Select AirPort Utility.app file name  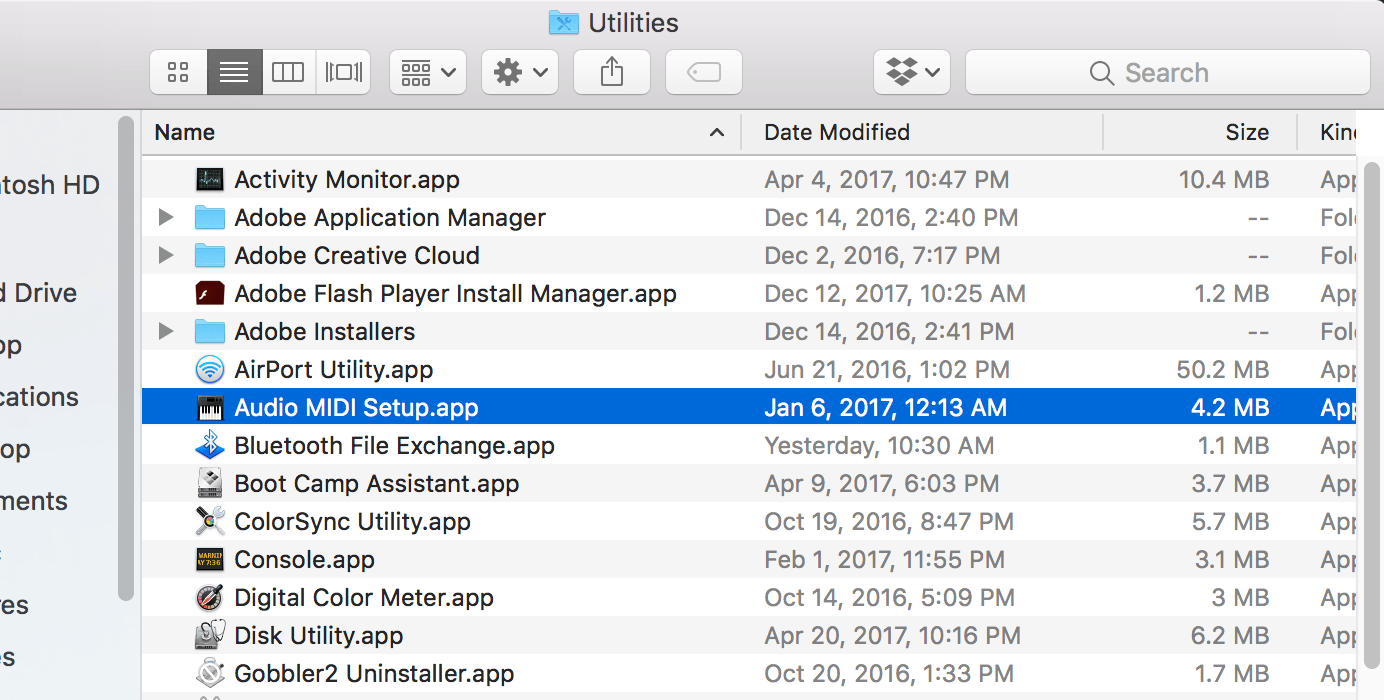click(334, 370)
